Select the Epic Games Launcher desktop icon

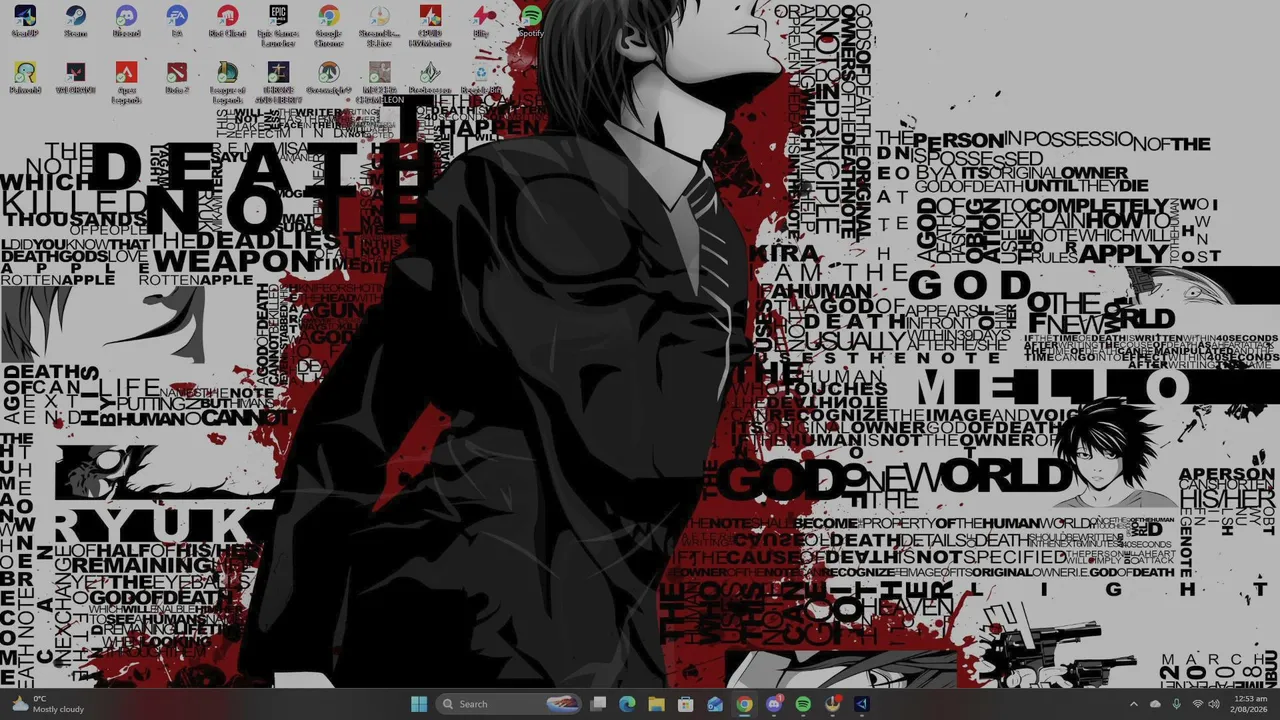click(x=278, y=26)
